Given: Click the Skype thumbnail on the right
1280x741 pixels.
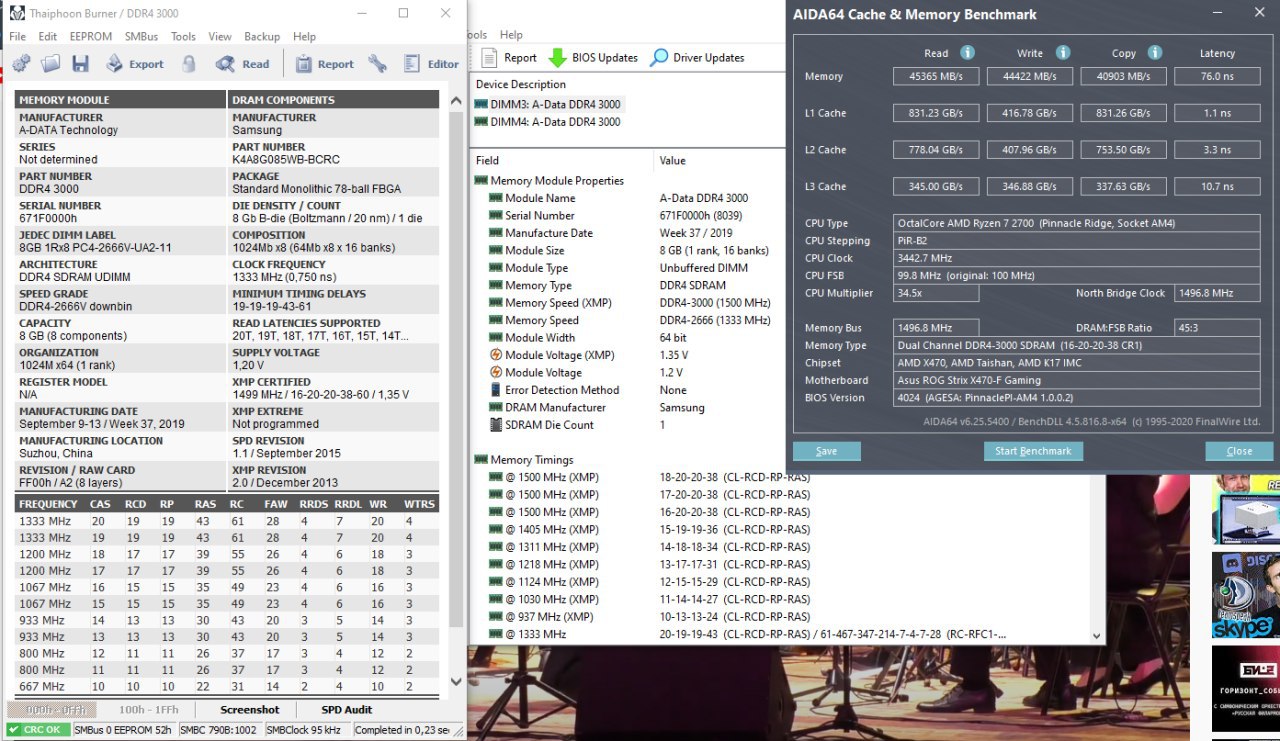Looking at the screenshot, I should click(1246, 594).
